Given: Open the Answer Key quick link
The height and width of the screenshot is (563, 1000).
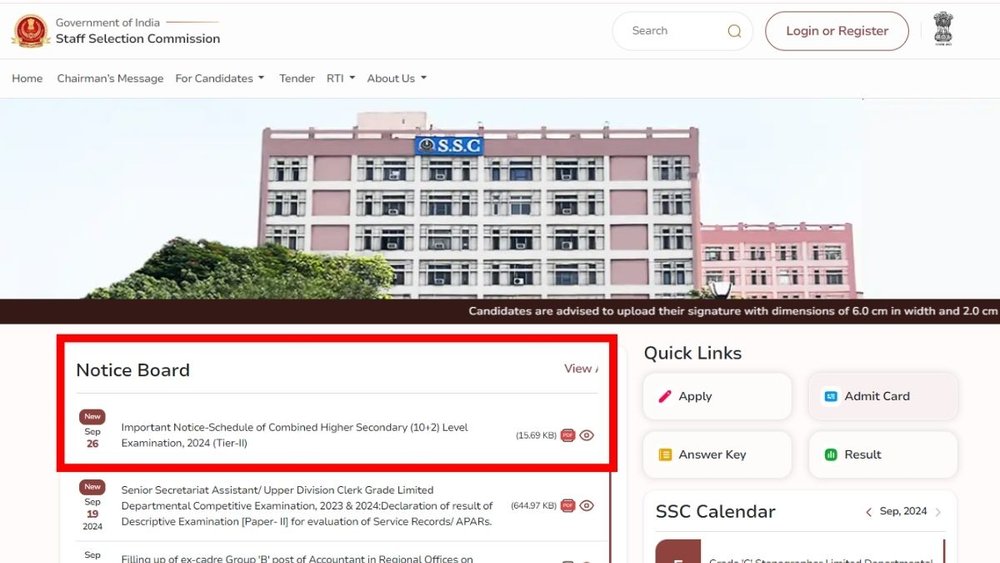Looking at the screenshot, I should 717,454.
